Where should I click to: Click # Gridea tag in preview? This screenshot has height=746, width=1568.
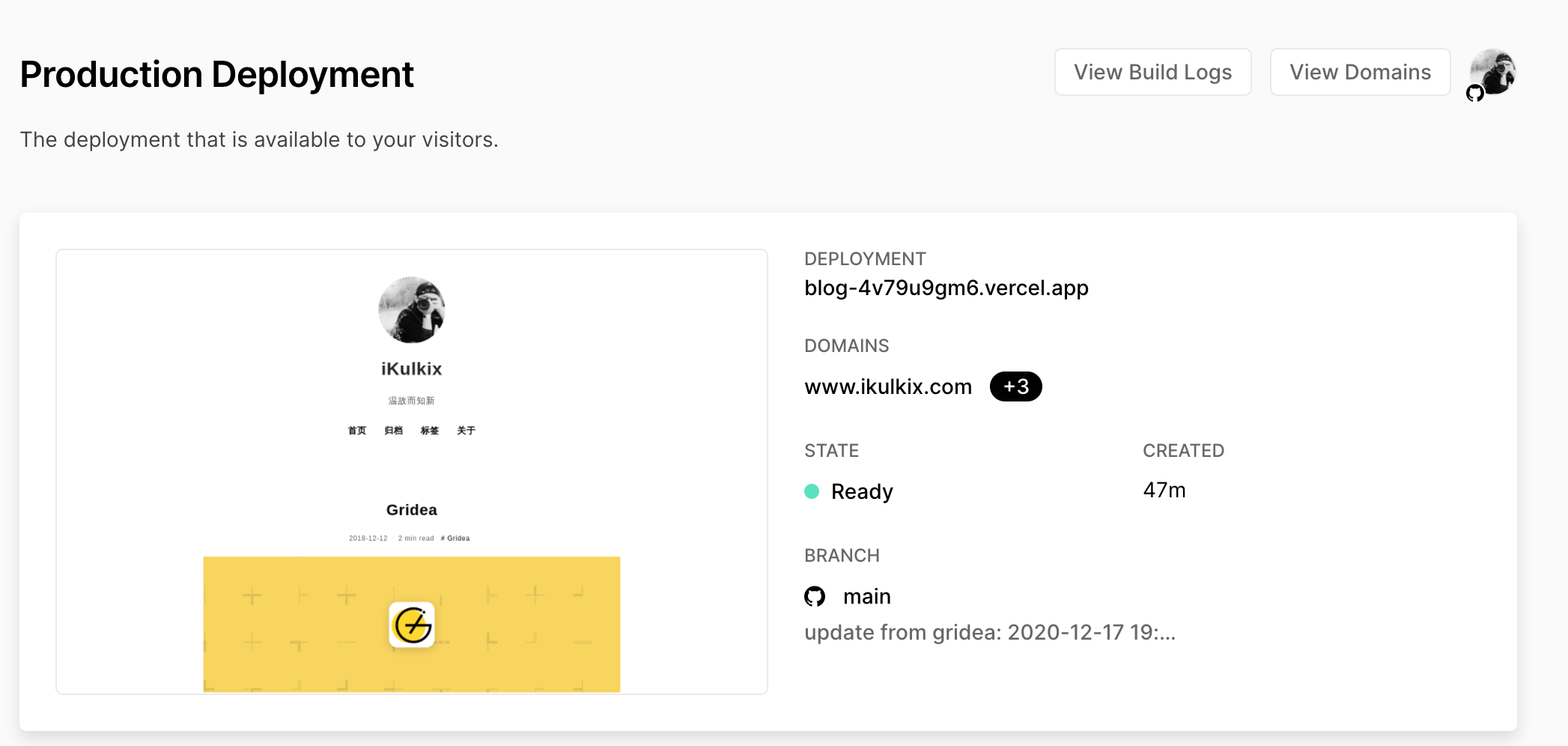pyautogui.click(x=455, y=538)
